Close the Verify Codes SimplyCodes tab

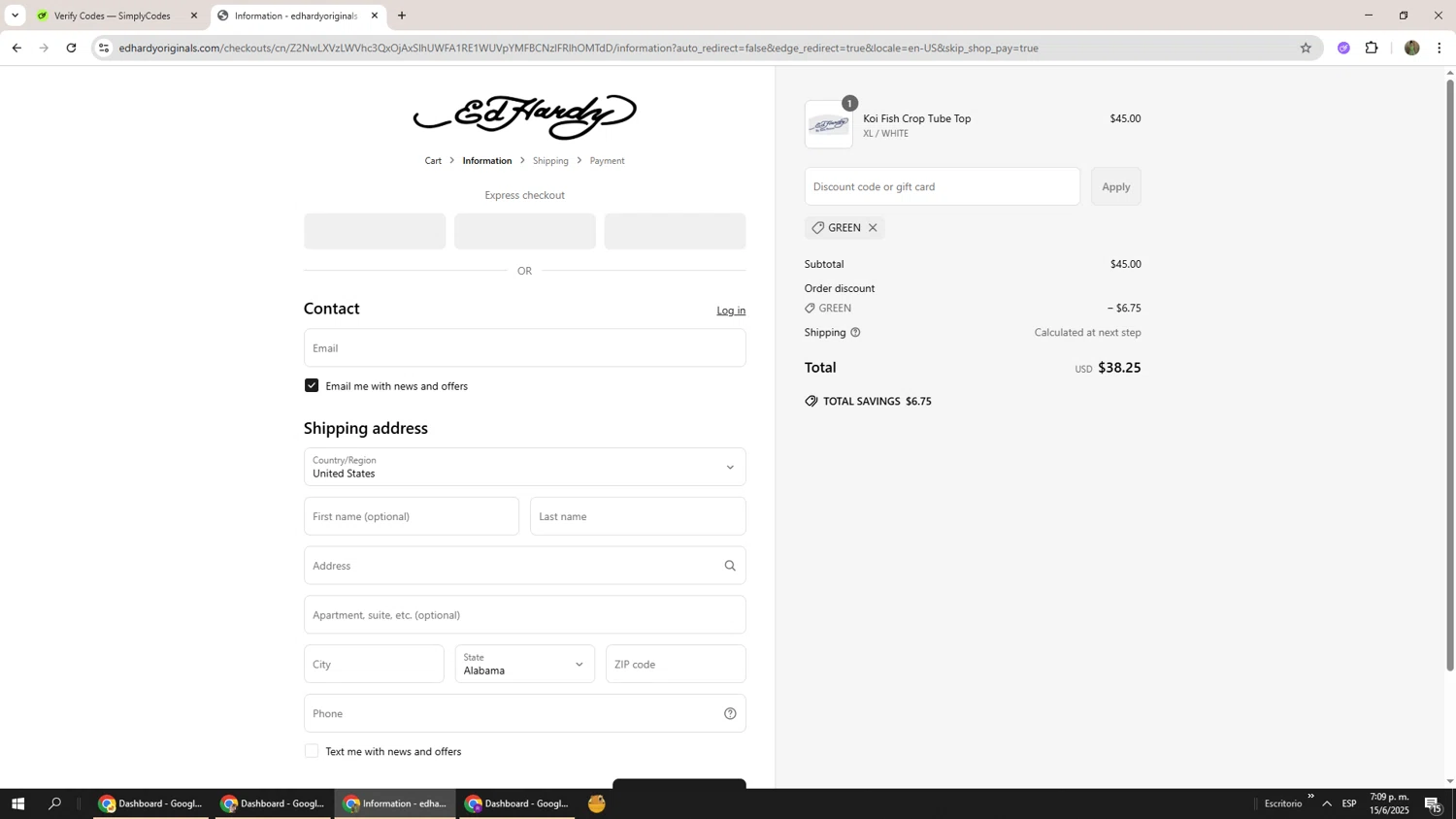pos(193,16)
